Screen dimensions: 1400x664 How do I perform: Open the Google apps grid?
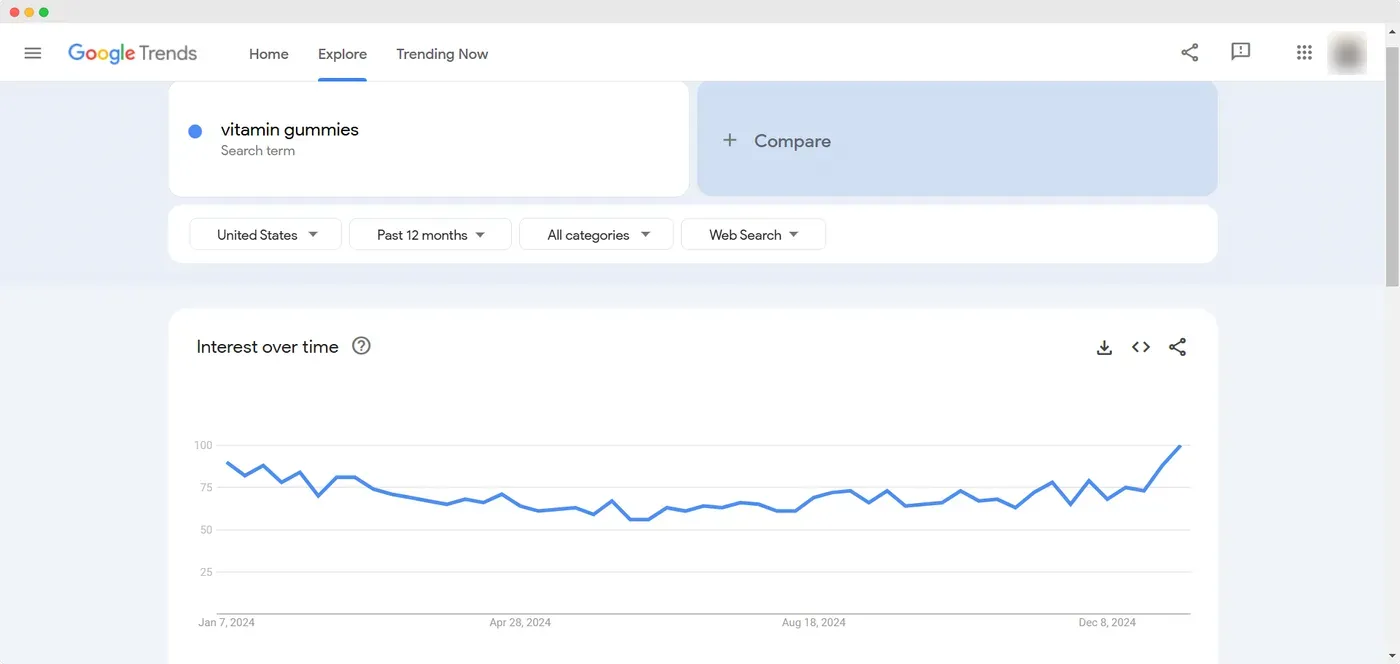1304,53
